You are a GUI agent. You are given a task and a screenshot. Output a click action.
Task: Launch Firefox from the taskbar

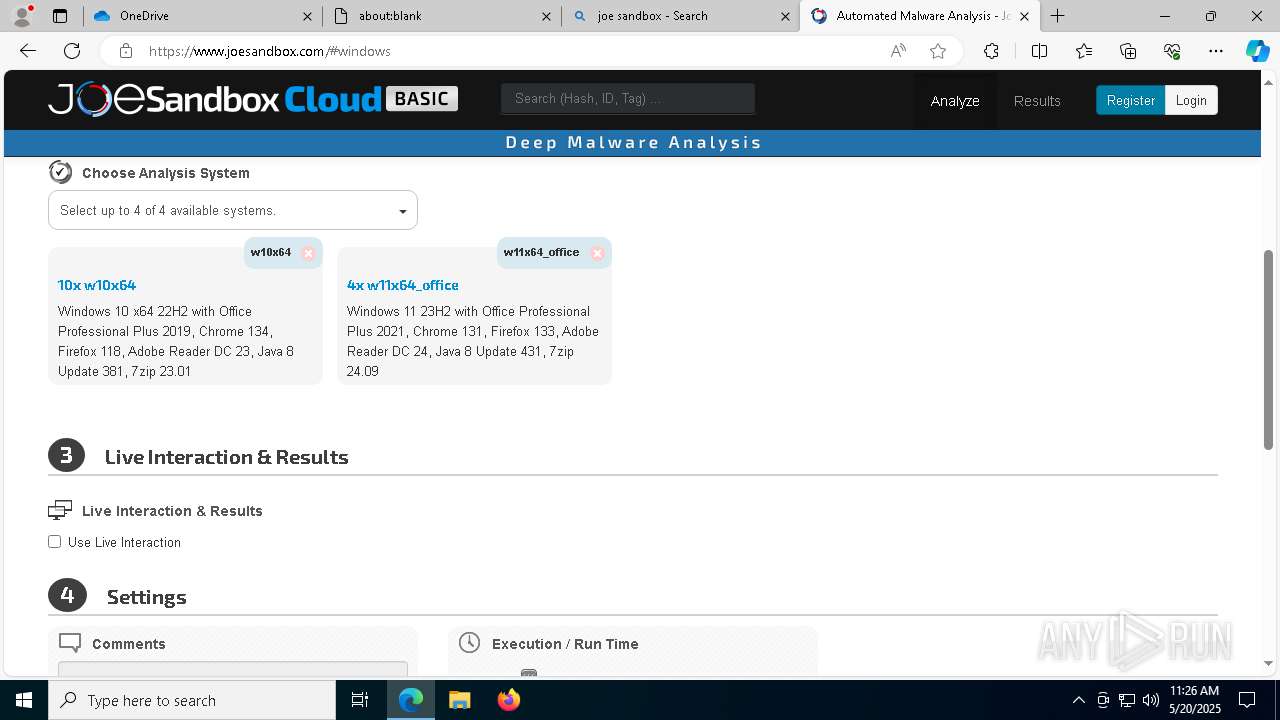click(508, 700)
